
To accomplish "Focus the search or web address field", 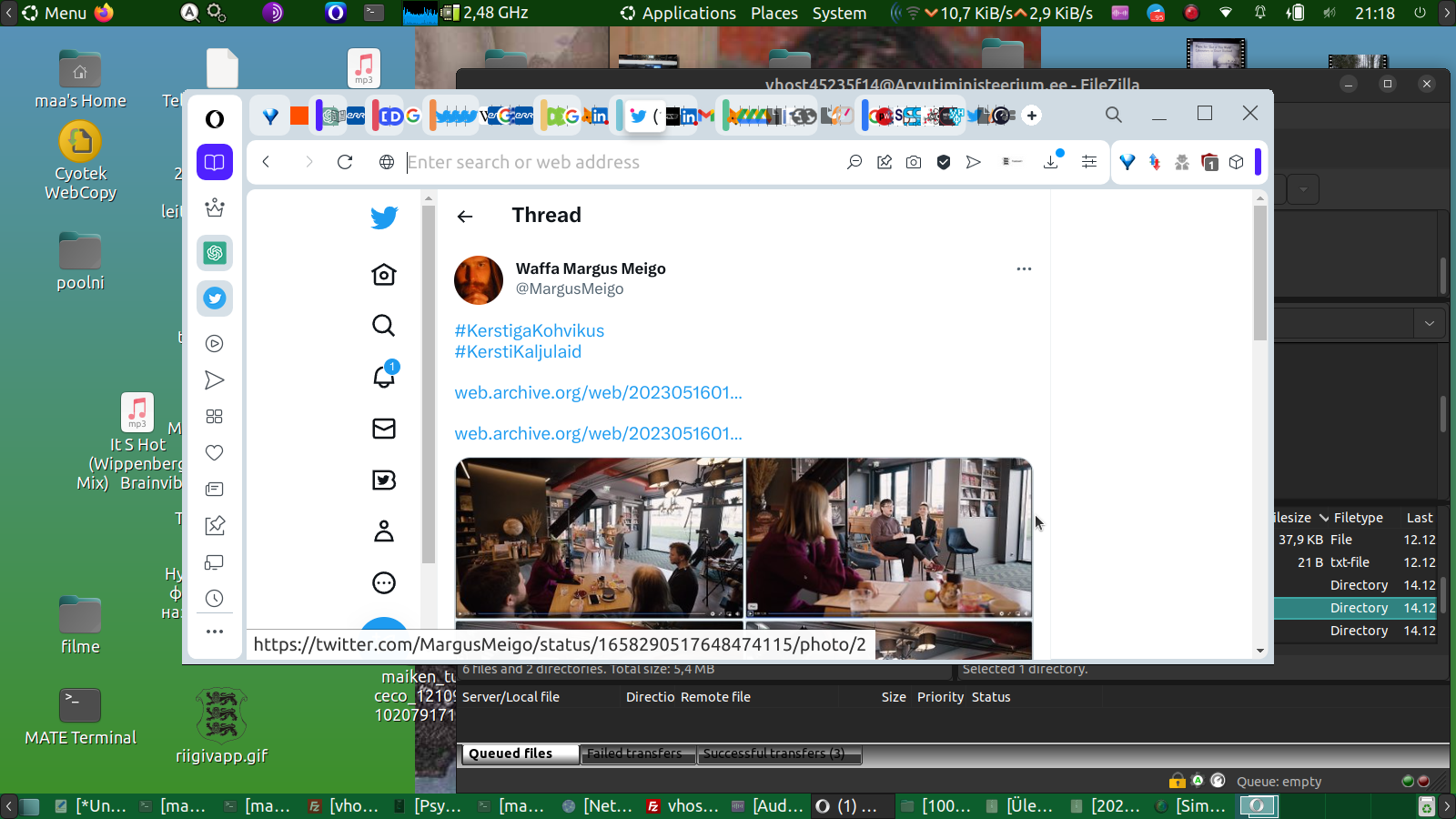I will (619, 162).
